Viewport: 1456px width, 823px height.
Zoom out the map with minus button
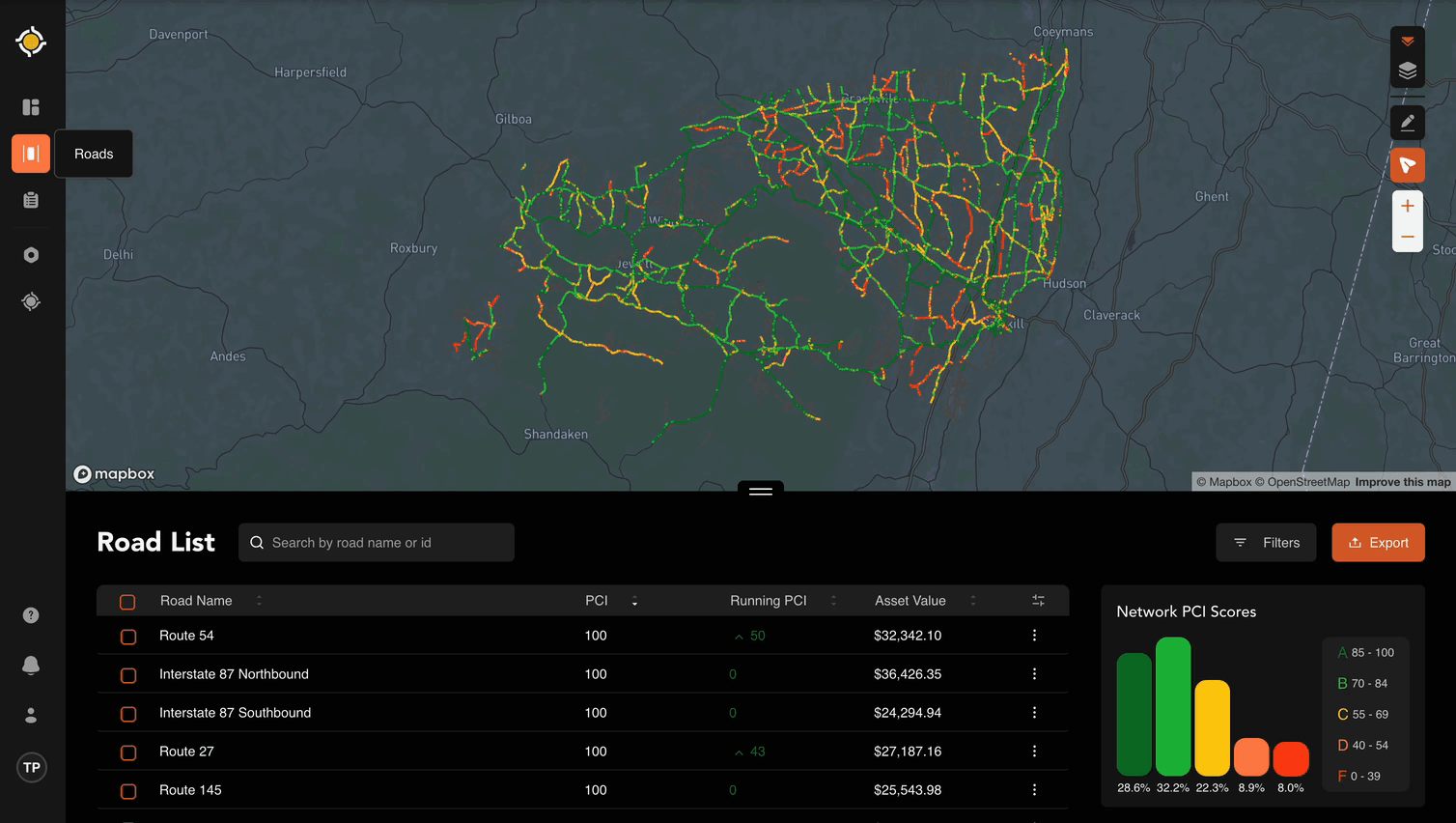pyautogui.click(x=1407, y=237)
